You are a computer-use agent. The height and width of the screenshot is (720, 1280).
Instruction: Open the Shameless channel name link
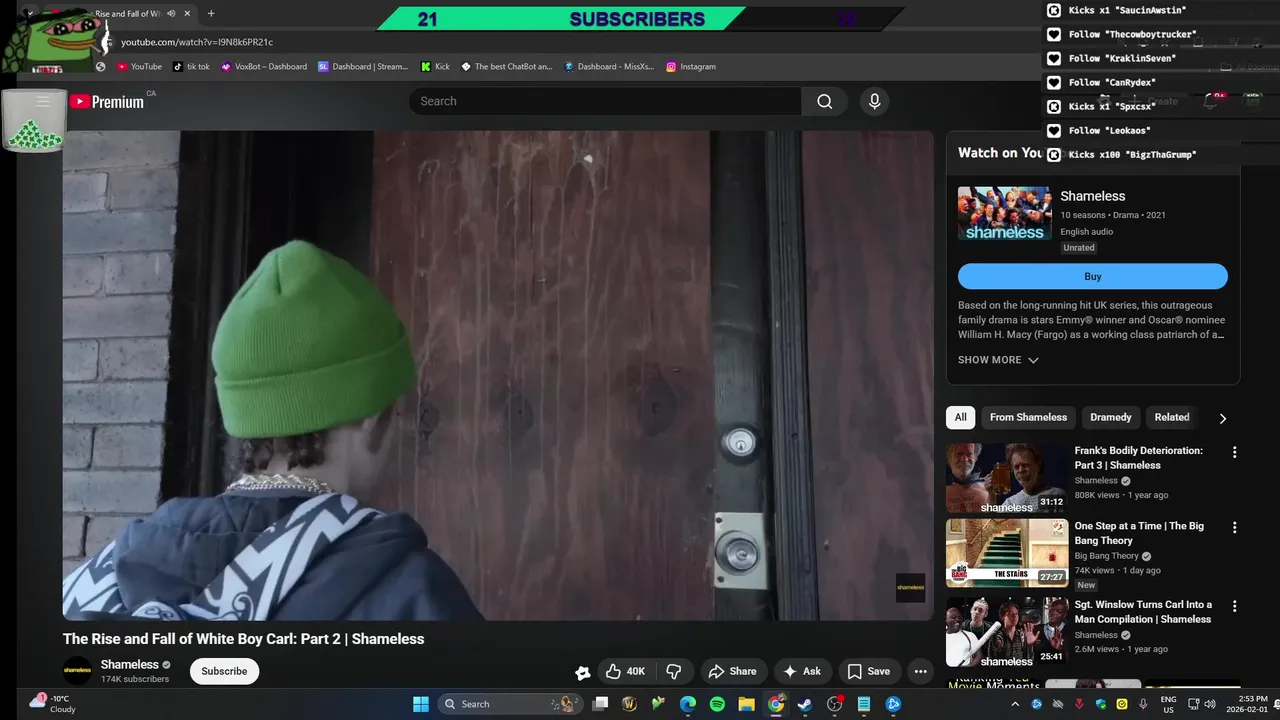click(130, 665)
